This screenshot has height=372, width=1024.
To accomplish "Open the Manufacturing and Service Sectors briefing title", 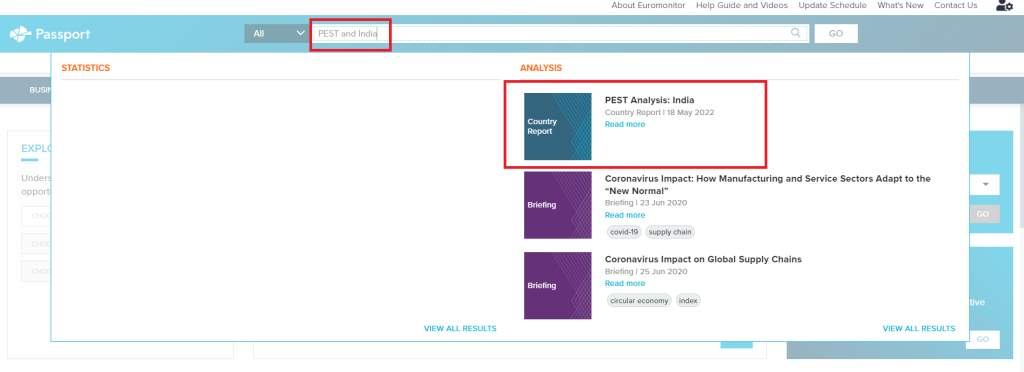I will click(767, 184).
